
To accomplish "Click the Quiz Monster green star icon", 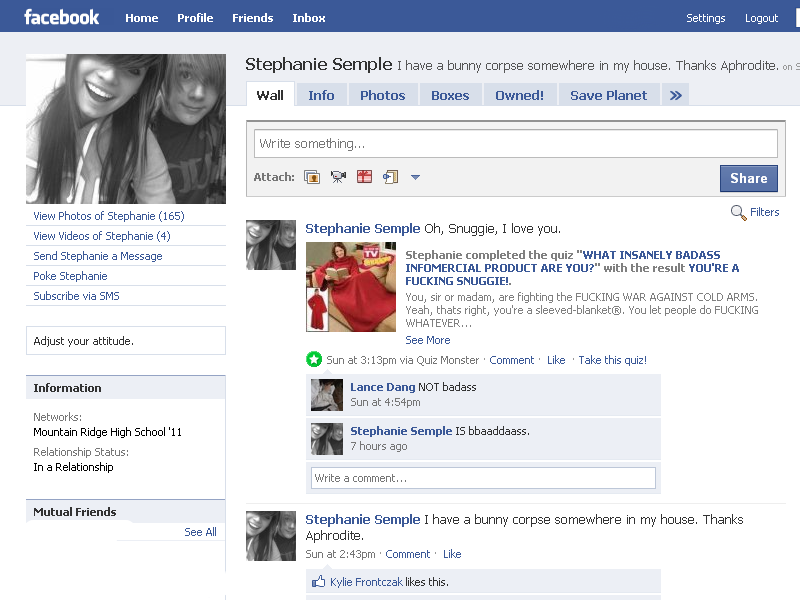I will pos(315,359).
